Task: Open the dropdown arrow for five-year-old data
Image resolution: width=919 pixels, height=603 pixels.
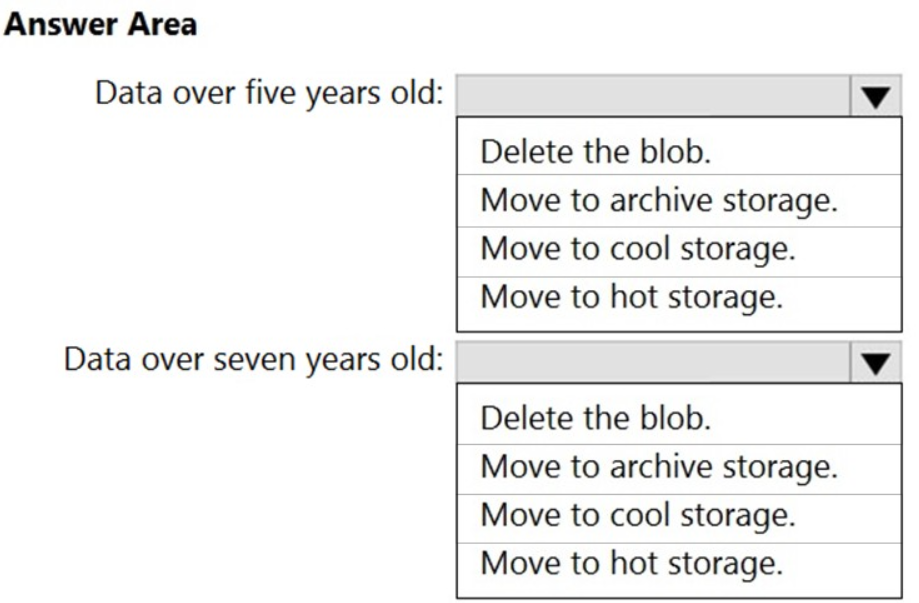Action: pyautogui.click(x=875, y=97)
